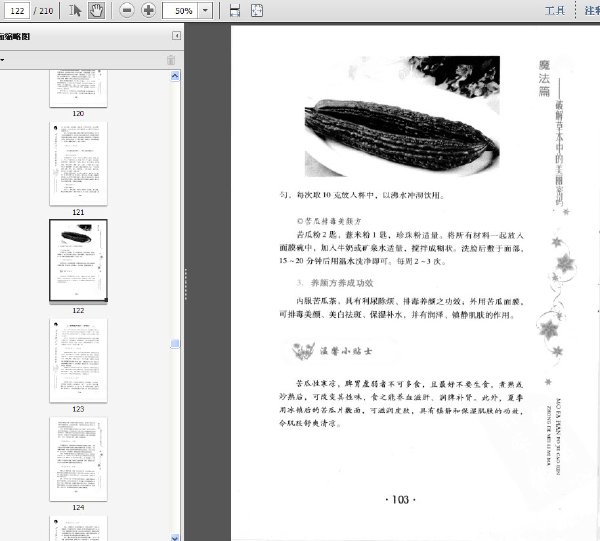Activate the Hand pan tool
Screen dimensions: 600x541
[96, 10]
